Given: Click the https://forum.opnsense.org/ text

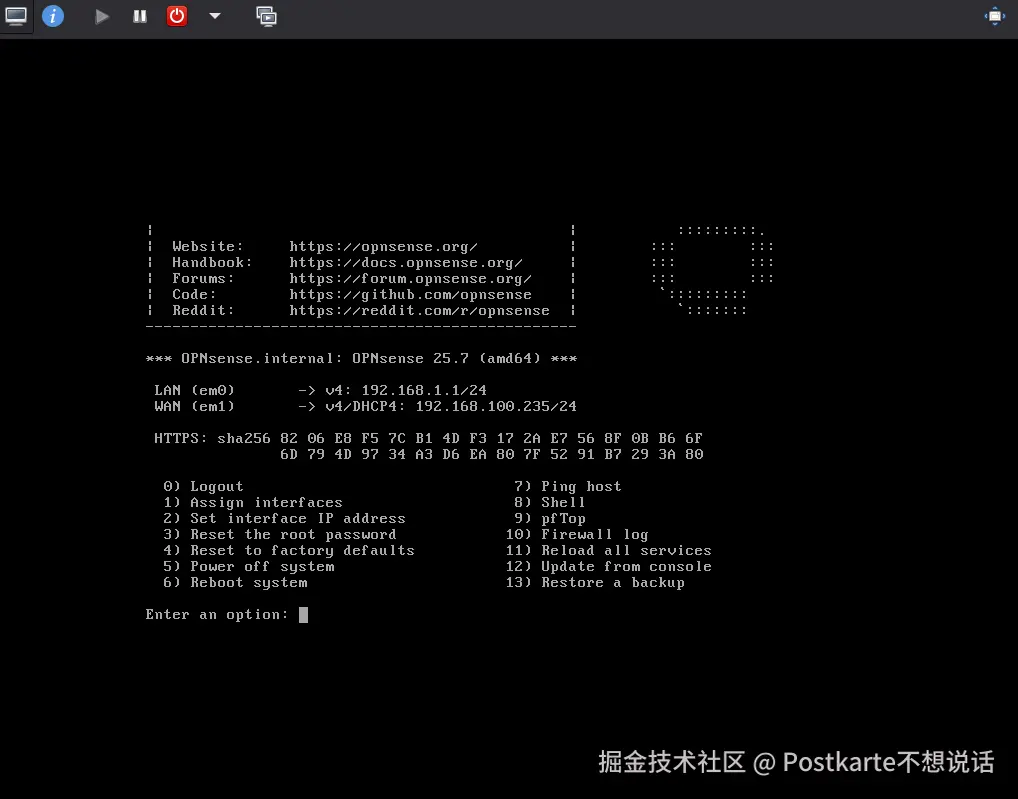Looking at the screenshot, I should [x=410, y=278].
